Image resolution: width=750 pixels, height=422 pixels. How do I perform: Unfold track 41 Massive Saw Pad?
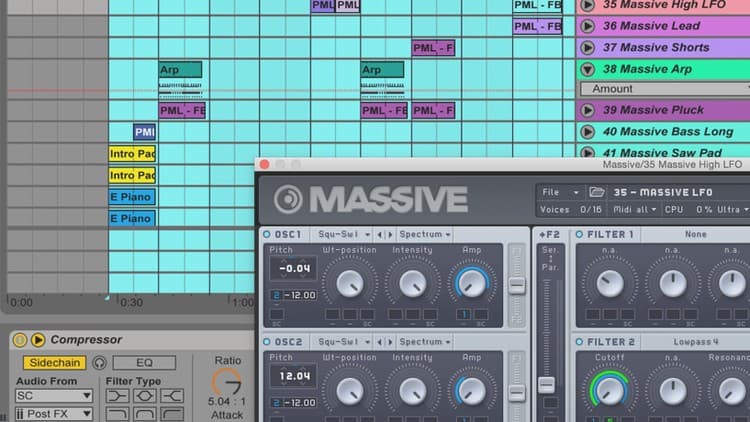(x=587, y=153)
